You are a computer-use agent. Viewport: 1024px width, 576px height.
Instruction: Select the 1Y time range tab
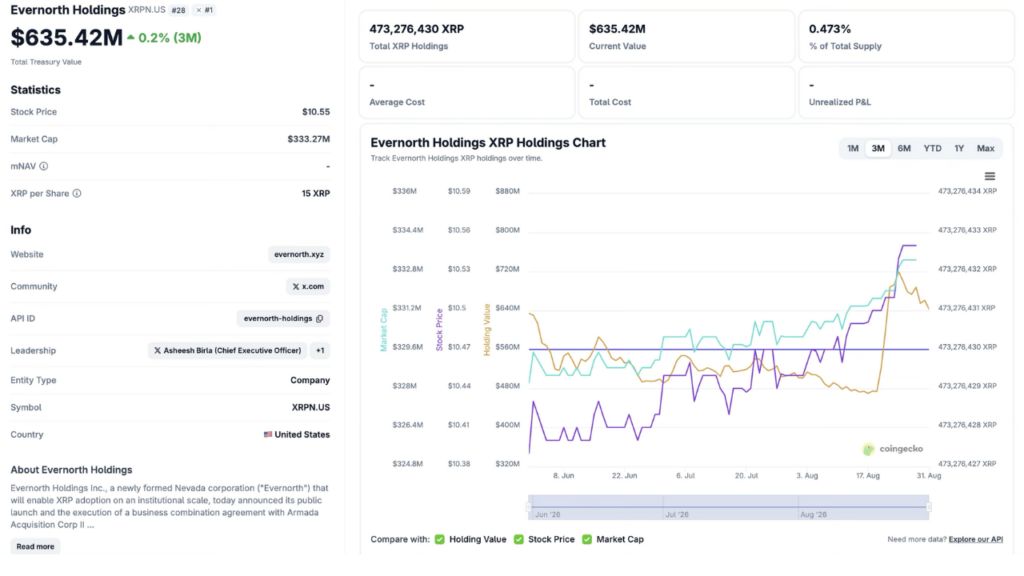point(959,148)
